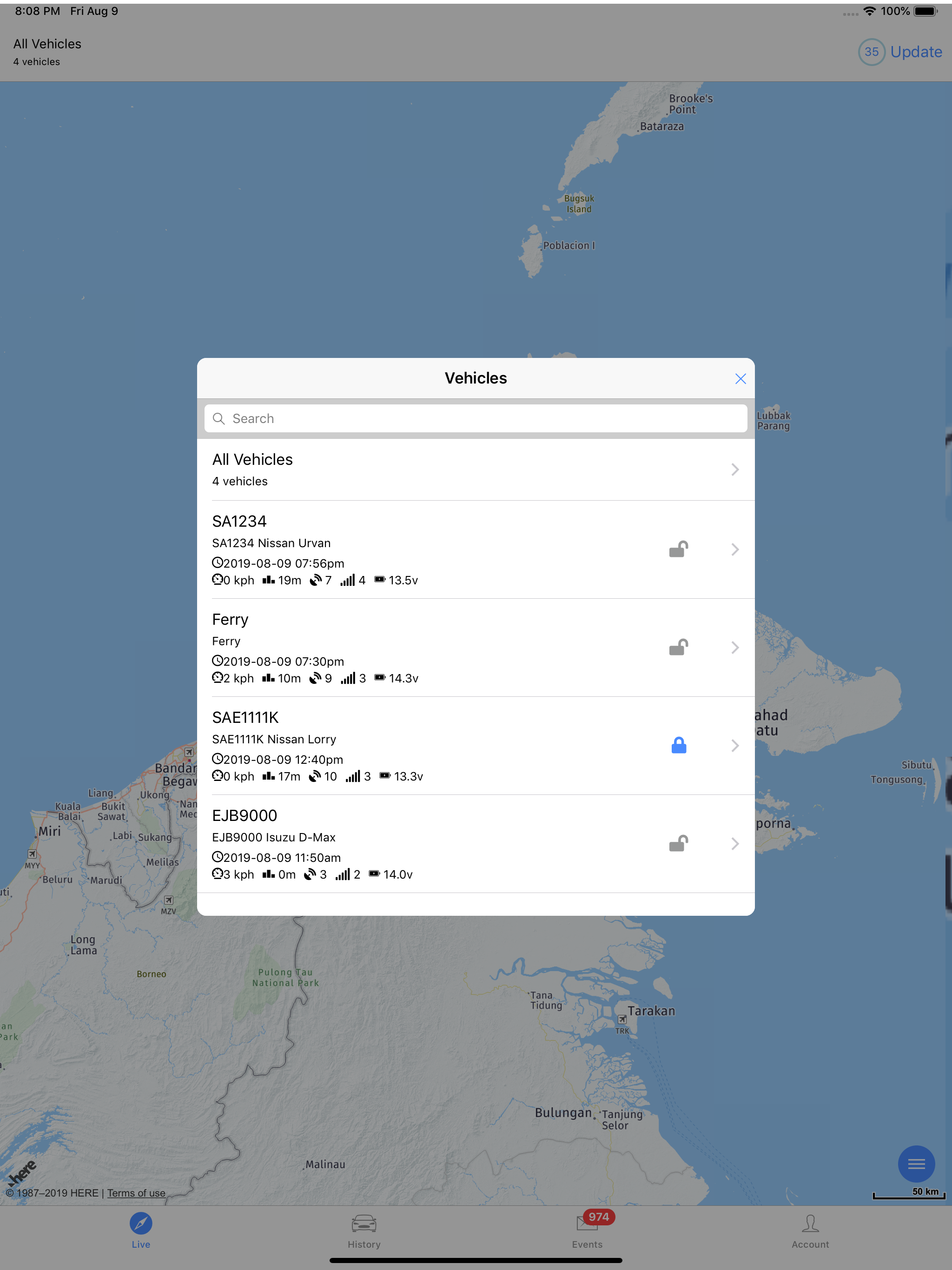Click 'SA1234 Nissan Urvan' description

tap(271, 543)
